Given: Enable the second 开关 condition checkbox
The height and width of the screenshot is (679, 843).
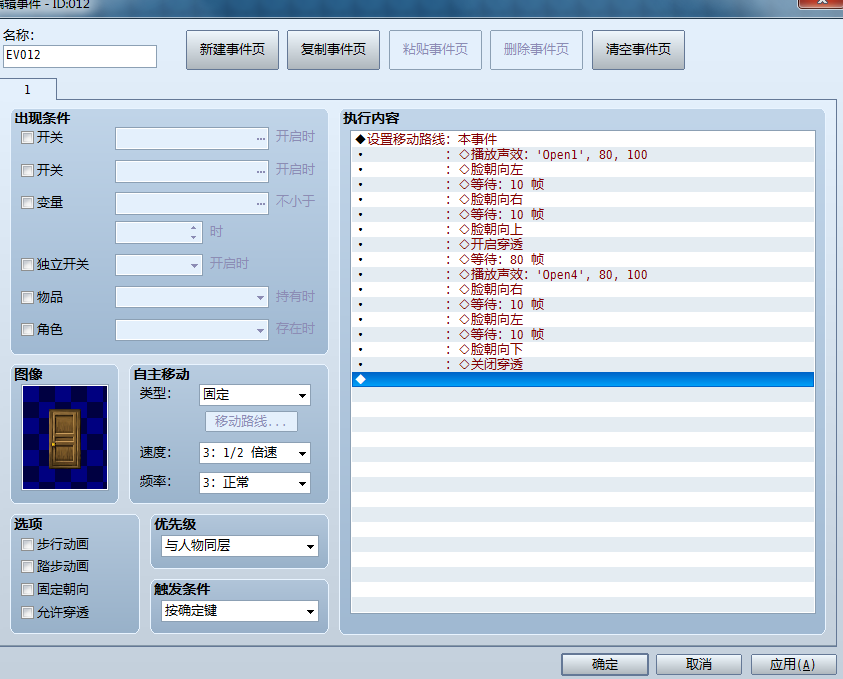Looking at the screenshot, I should click(x=27, y=170).
